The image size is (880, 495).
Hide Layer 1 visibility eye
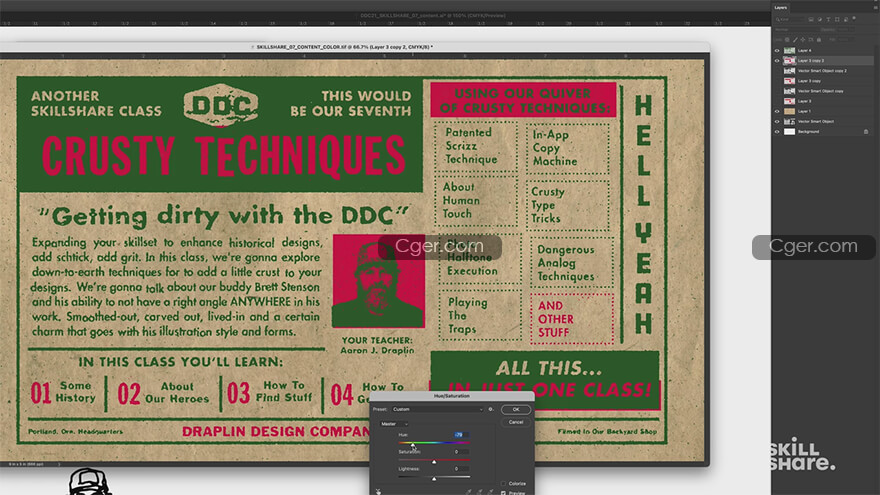point(777,111)
